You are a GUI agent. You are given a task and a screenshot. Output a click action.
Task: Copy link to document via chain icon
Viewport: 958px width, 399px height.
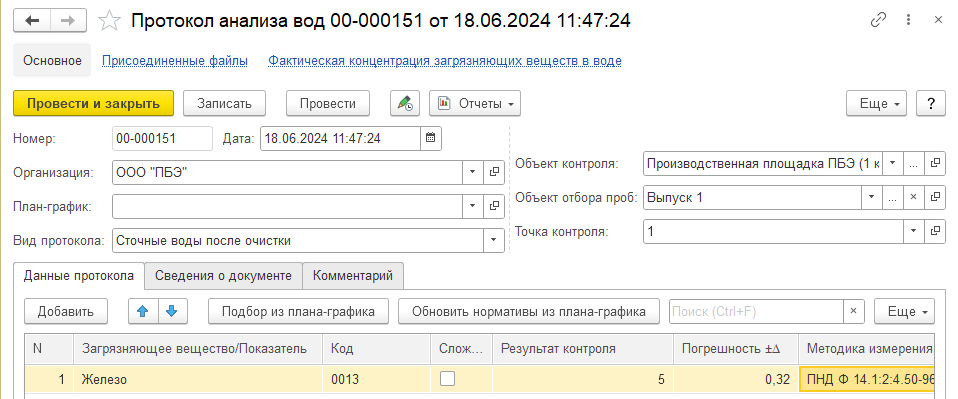(x=877, y=20)
